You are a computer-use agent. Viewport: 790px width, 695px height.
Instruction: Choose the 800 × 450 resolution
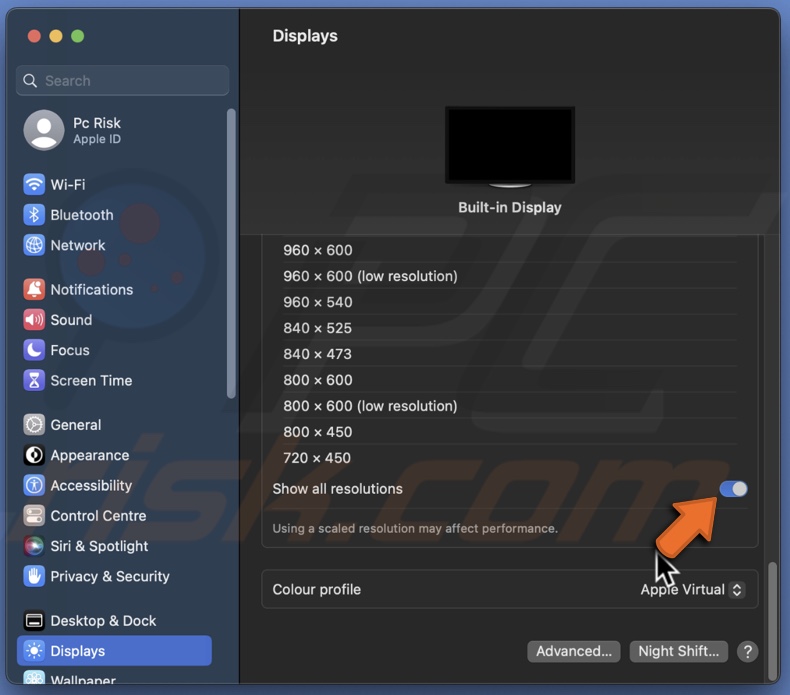[x=509, y=432]
